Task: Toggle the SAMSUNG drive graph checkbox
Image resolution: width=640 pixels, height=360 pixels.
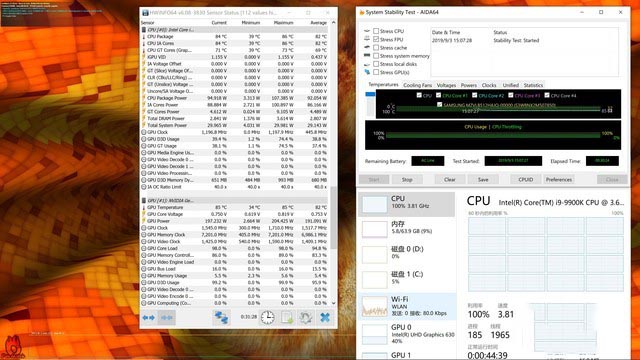Action: coord(440,104)
